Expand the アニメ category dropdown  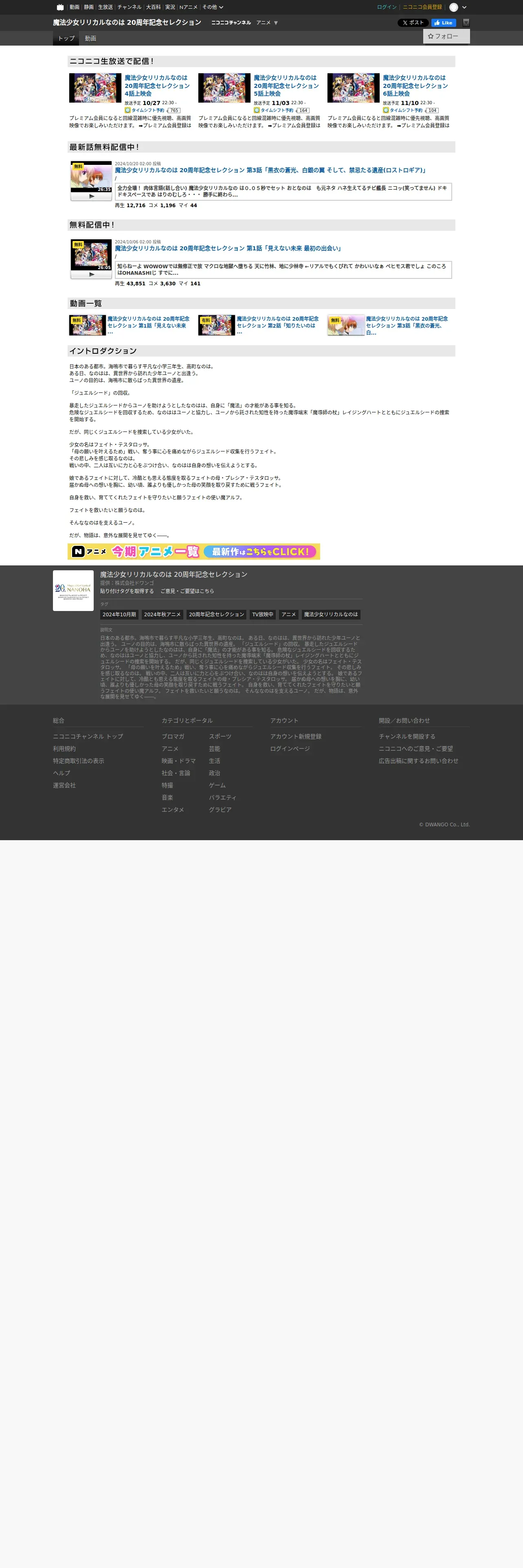267,22
